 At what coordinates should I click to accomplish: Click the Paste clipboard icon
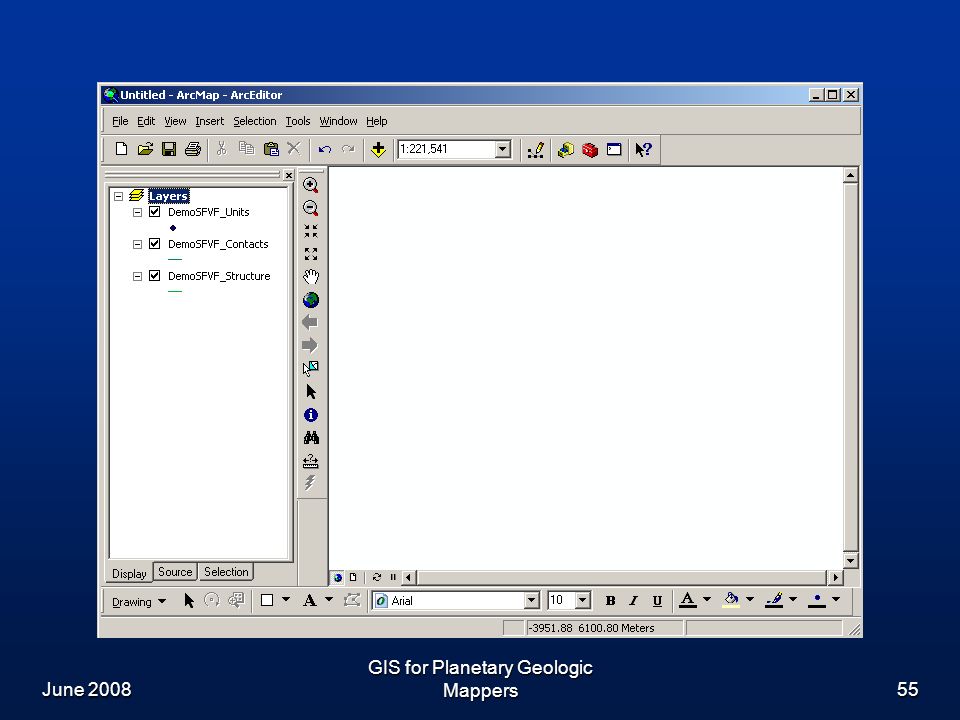click(271, 149)
